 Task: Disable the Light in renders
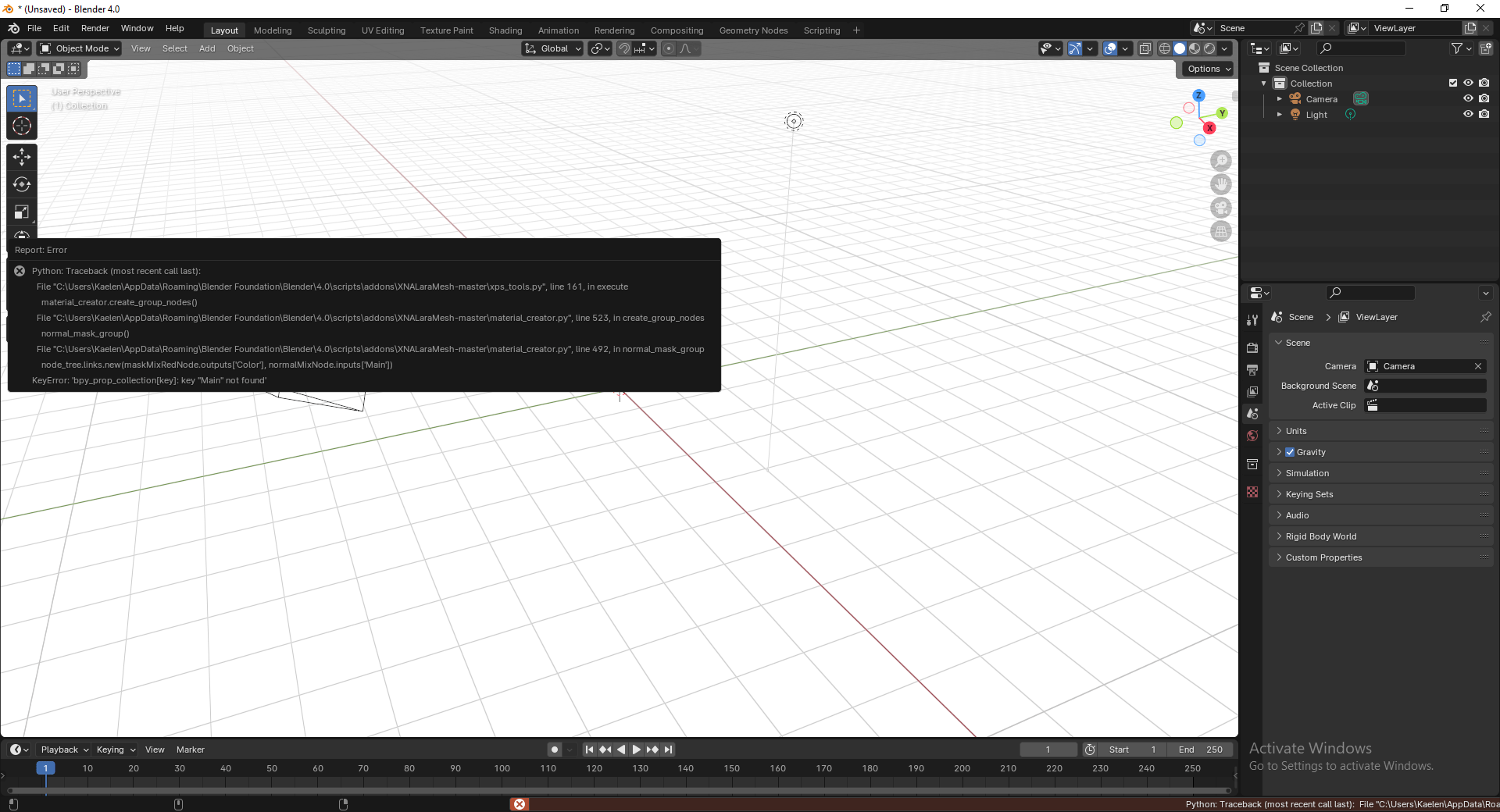coord(1485,114)
